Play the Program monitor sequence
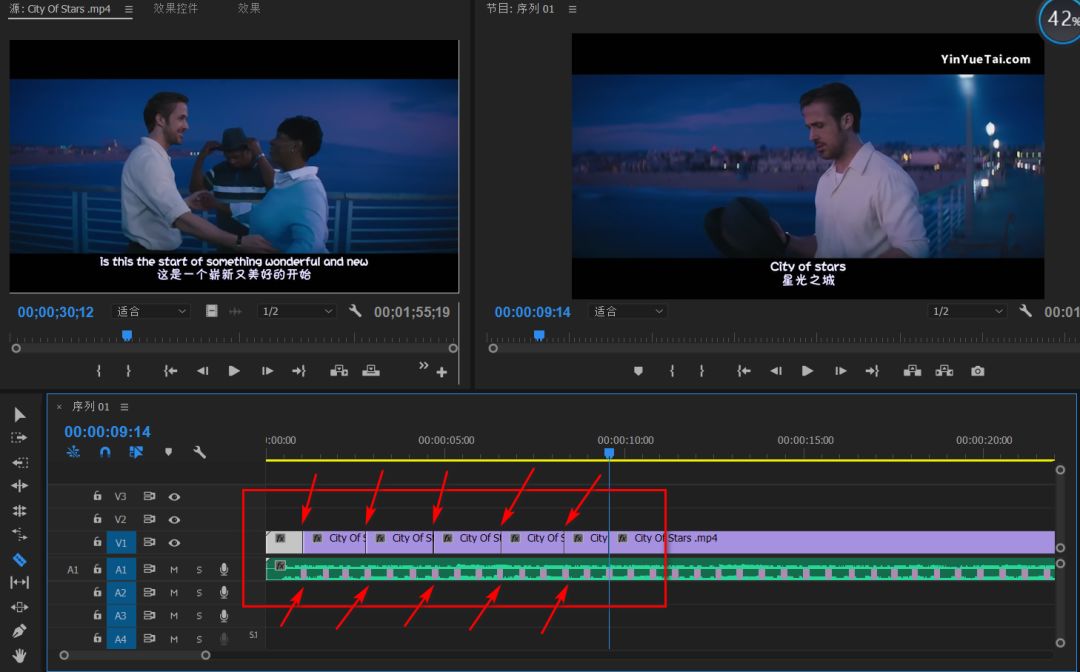Viewport: 1080px width, 672px height. (807, 371)
